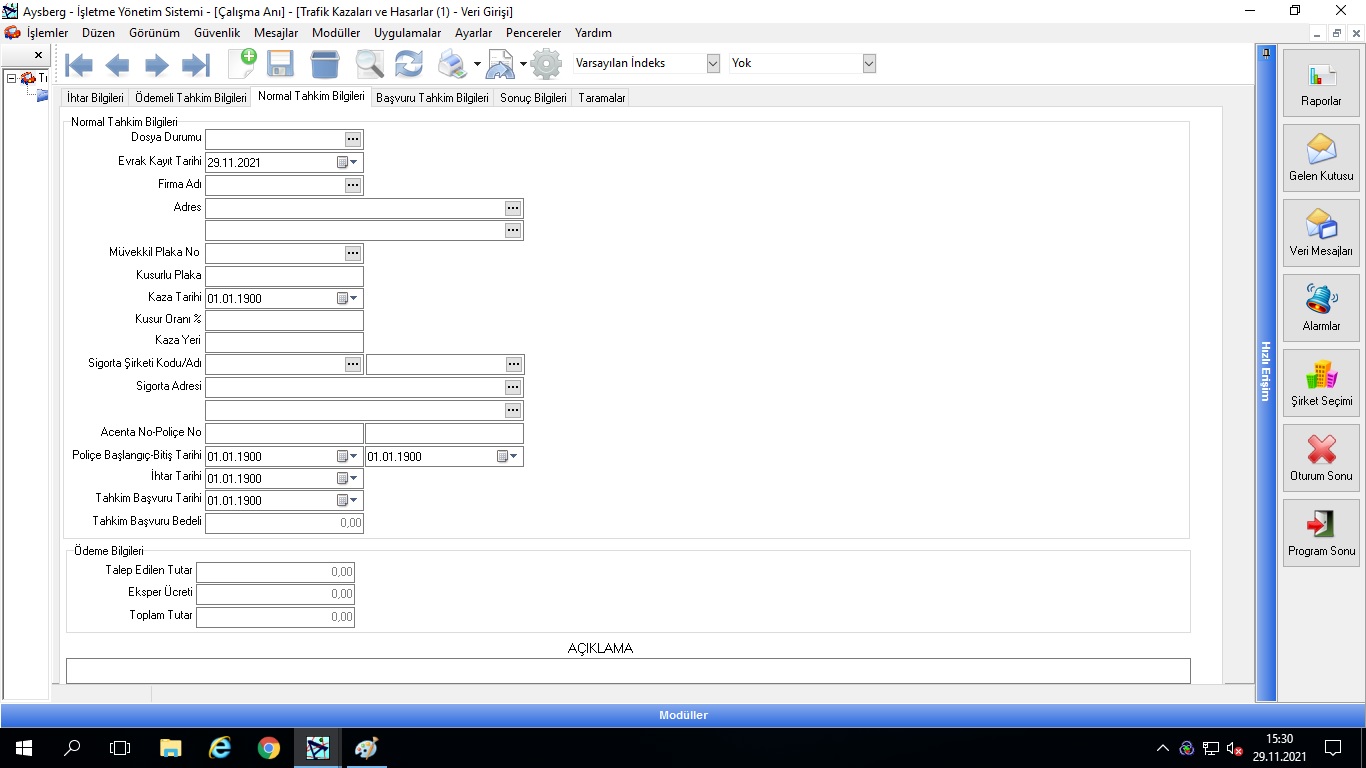Click the Program Sonu button
The height and width of the screenshot is (768, 1366).
click(1321, 533)
